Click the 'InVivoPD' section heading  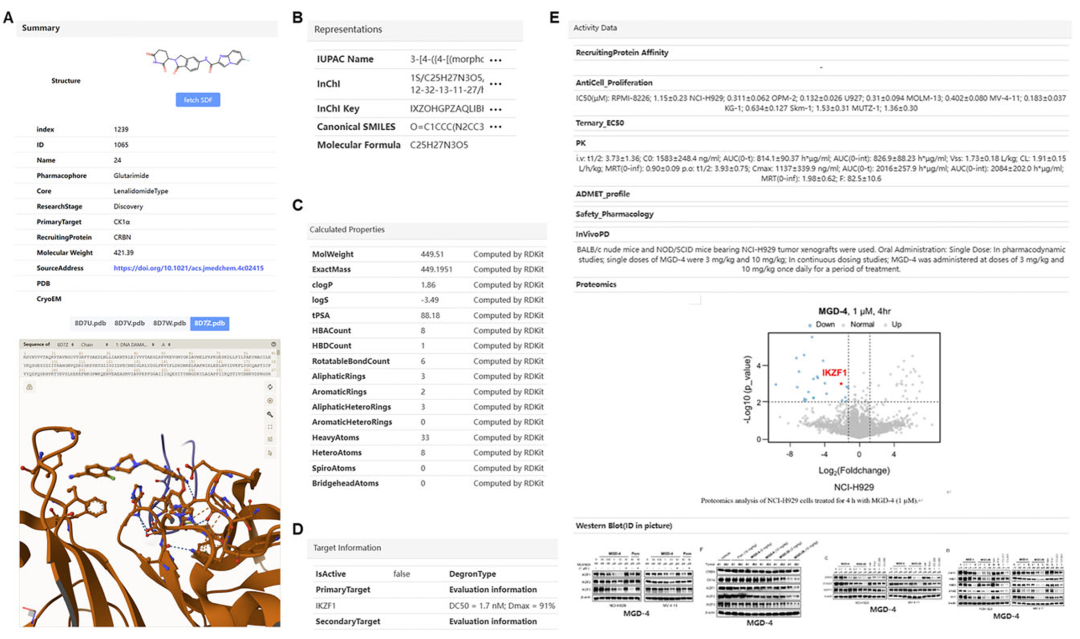592,234
